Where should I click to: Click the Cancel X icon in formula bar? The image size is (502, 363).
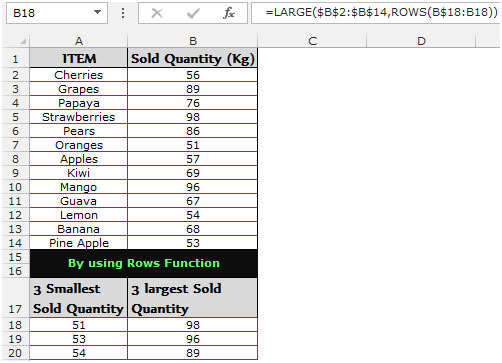point(157,13)
